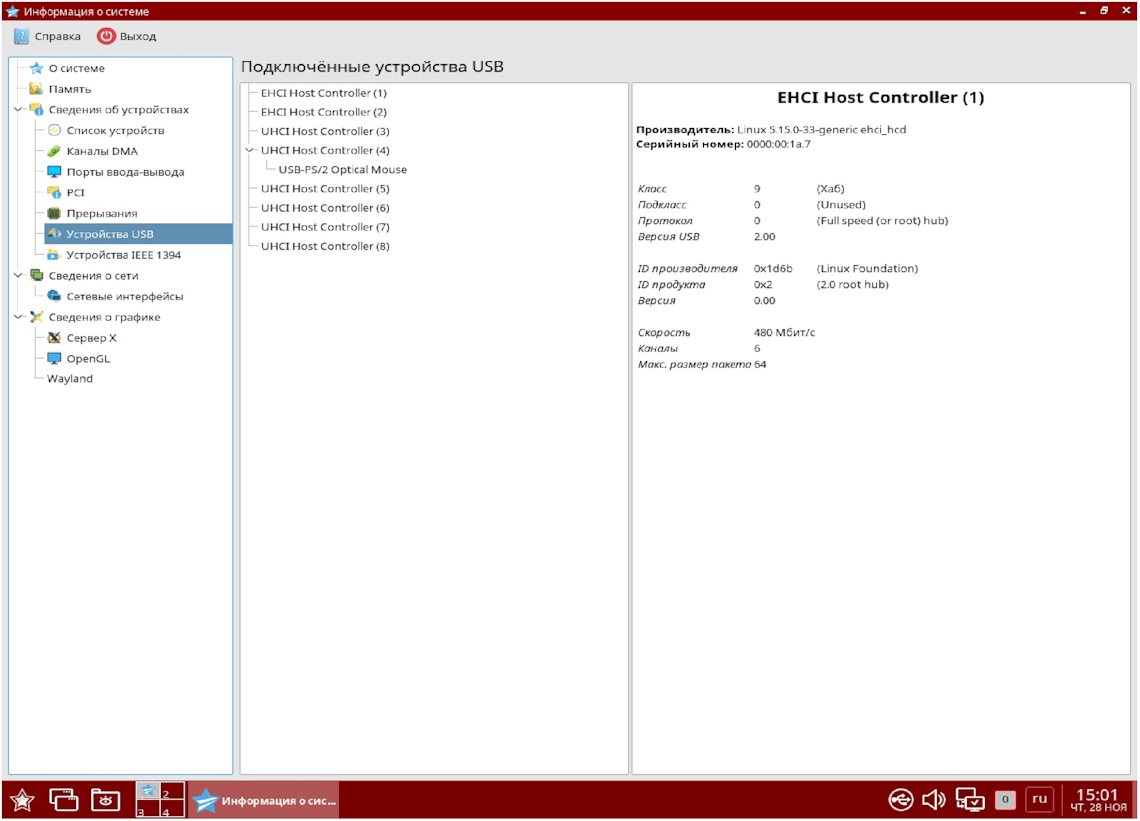Screen dimensions: 1140x821
Task: Select EHCI Host Controller (2) in list
Action: [x=323, y=112]
